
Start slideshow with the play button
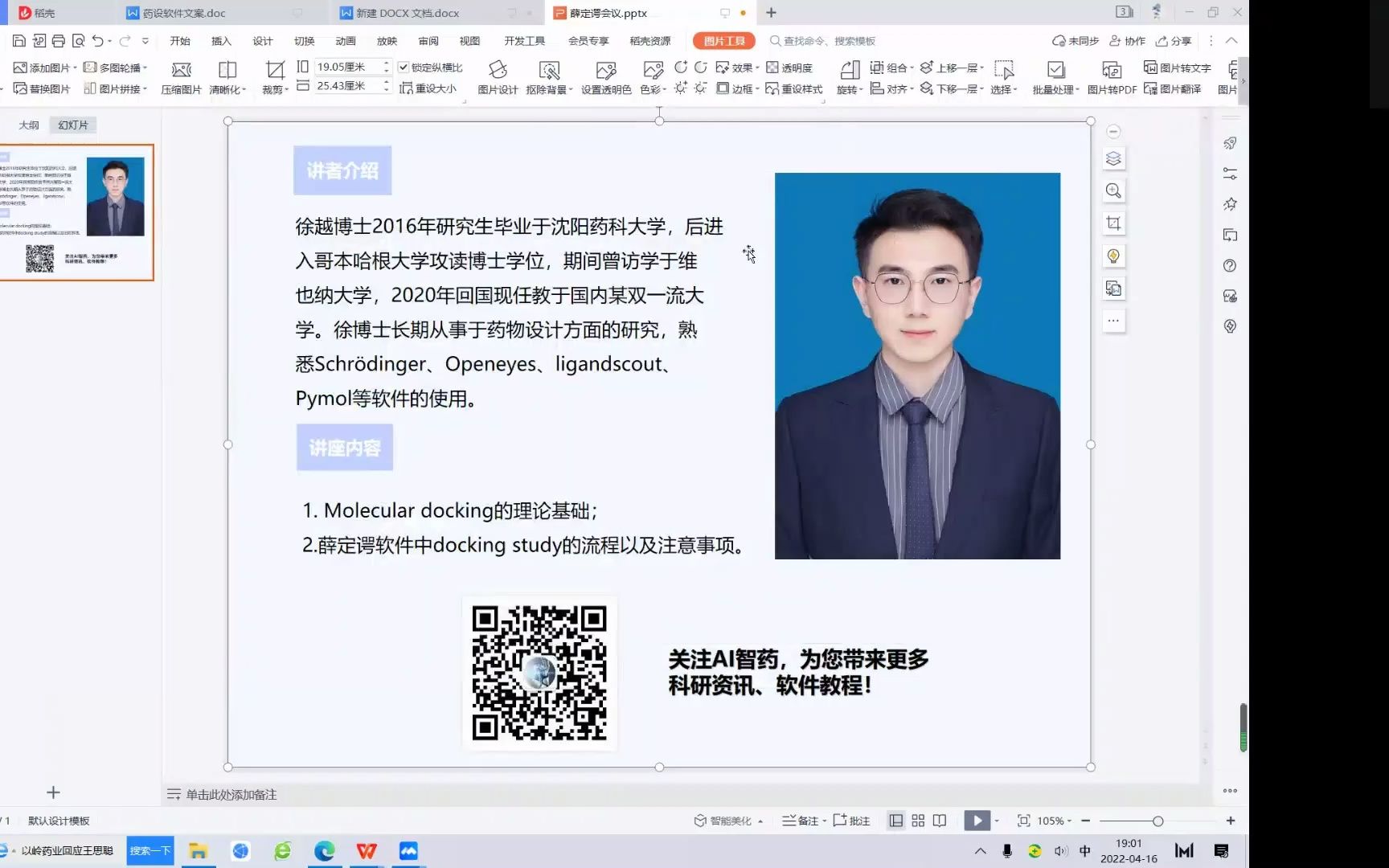pos(977,821)
